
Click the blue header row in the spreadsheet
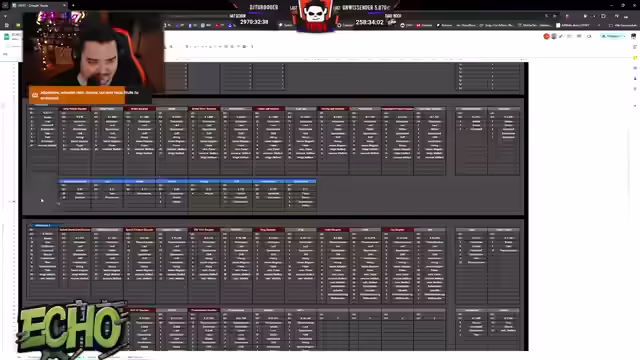point(187,181)
